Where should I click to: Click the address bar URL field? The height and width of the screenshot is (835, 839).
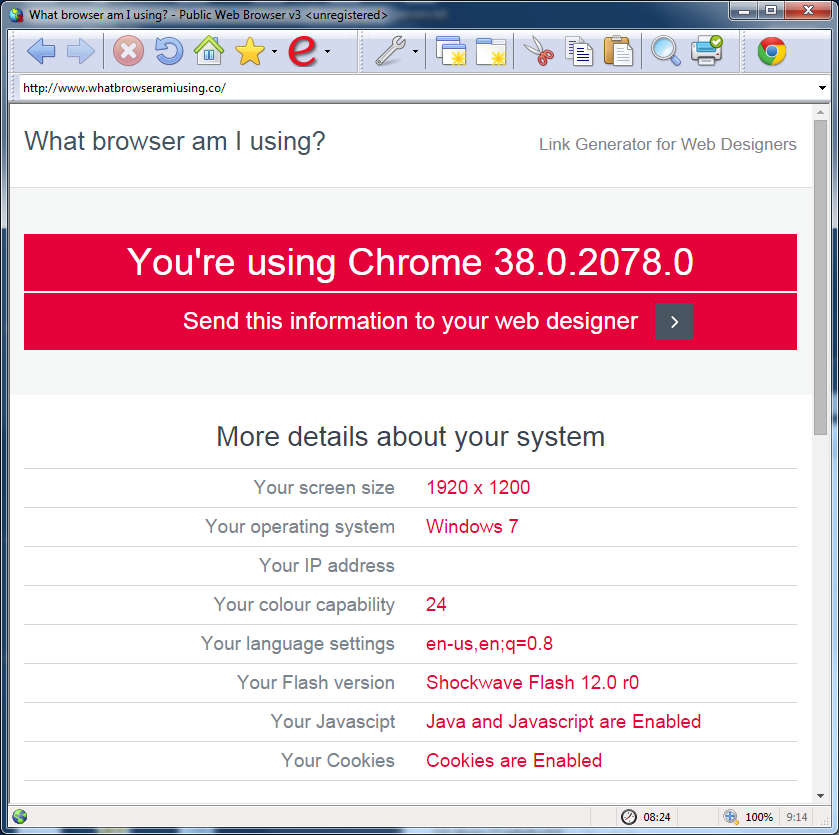(416, 88)
